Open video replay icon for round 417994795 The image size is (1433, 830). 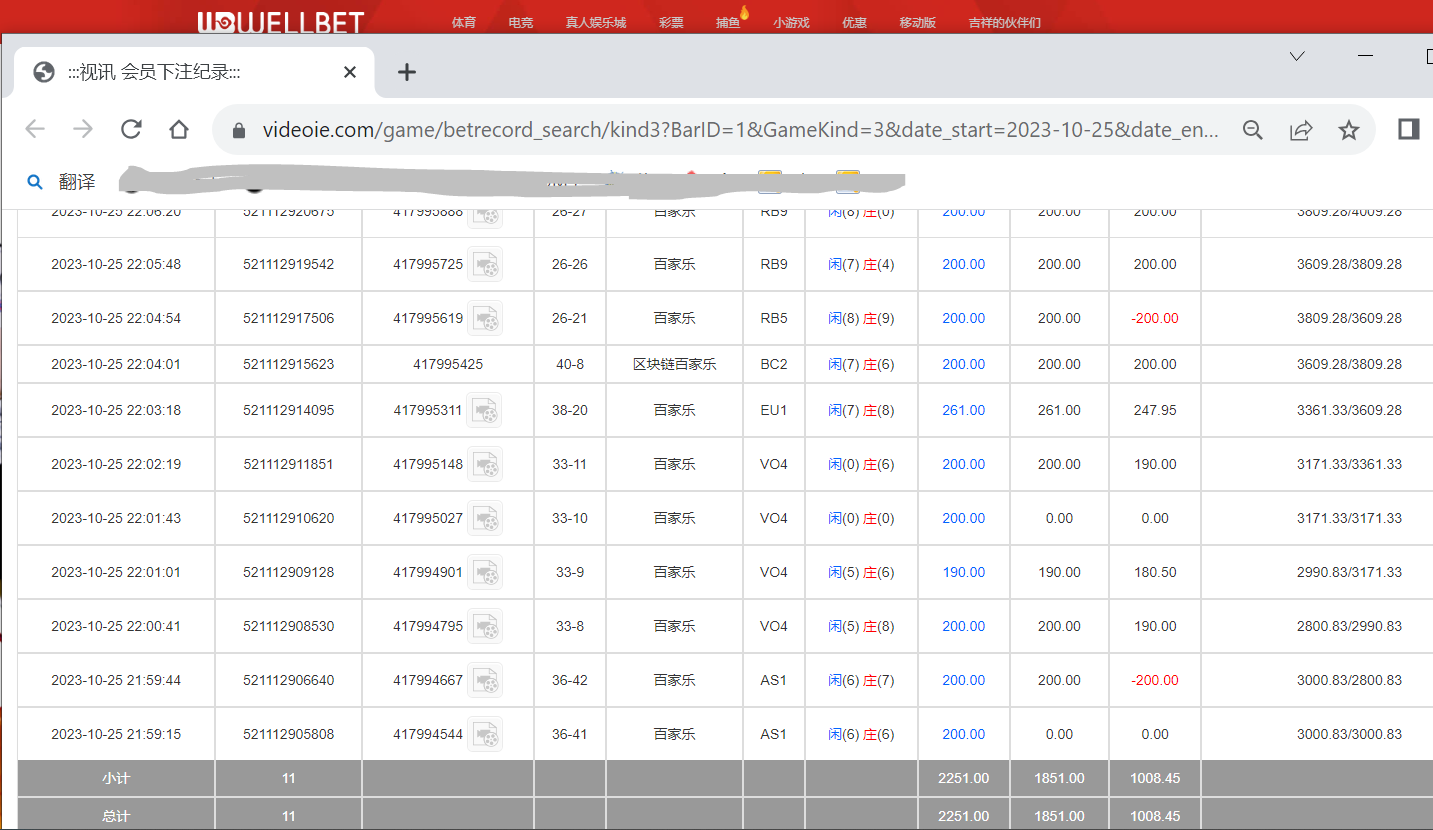(x=485, y=626)
